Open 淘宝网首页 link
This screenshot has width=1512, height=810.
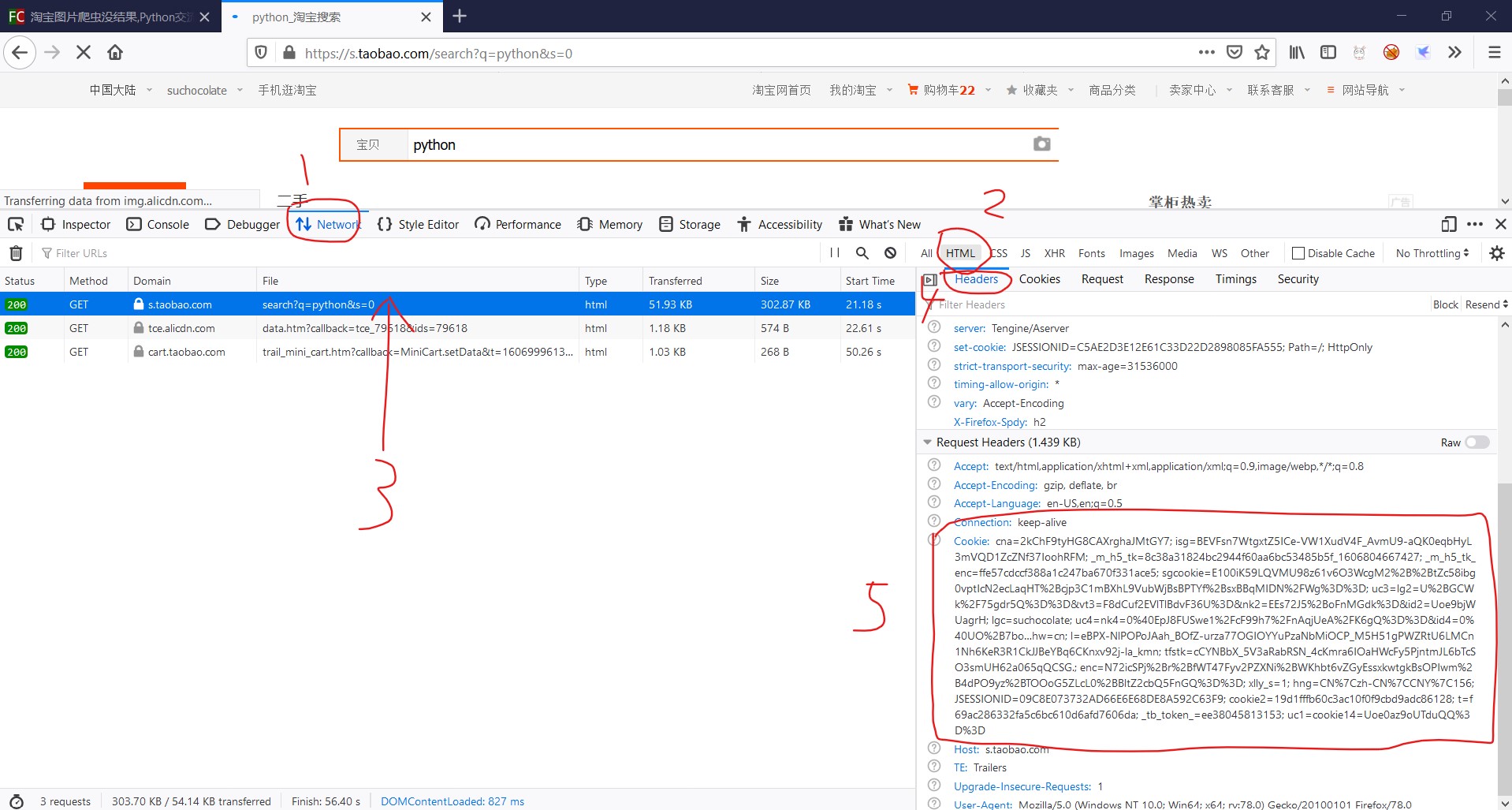point(781,90)
